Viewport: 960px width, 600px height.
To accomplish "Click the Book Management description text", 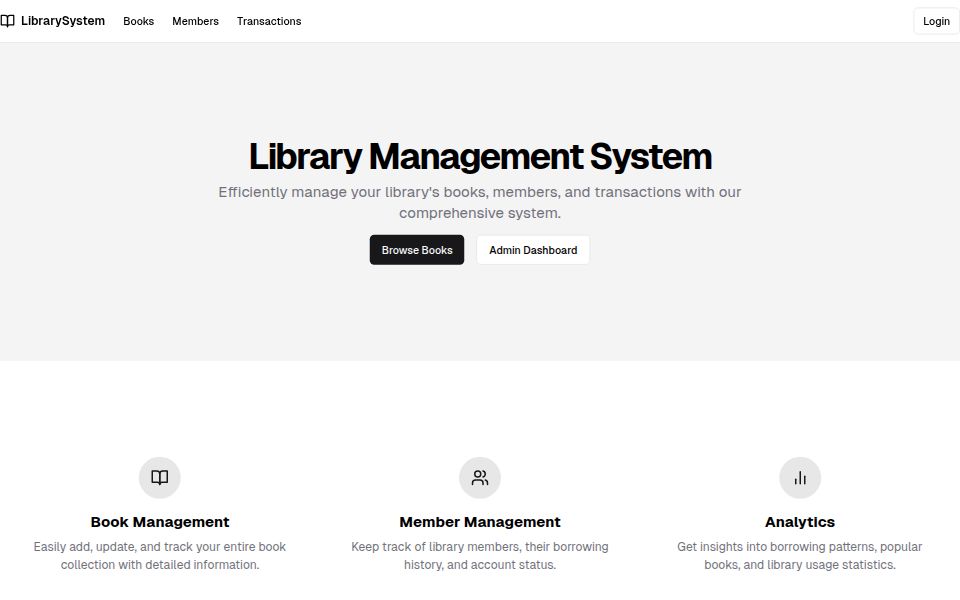I will [160, 555].
